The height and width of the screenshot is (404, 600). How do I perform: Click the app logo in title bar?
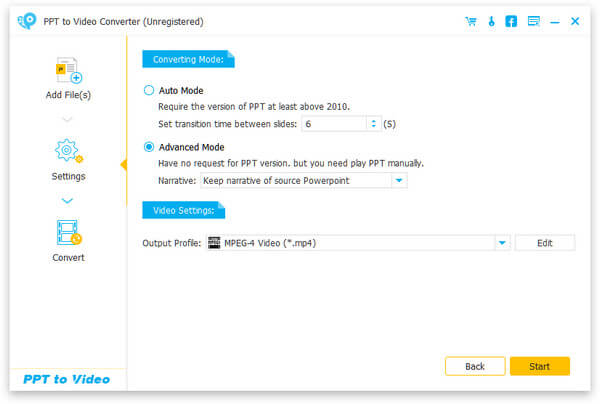(x=27, y=21)
